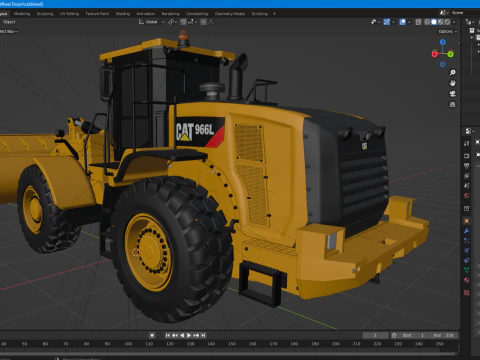The image size is (480, 360).
Task: Open Shading workspace tab
Action: tap(123, 14)
